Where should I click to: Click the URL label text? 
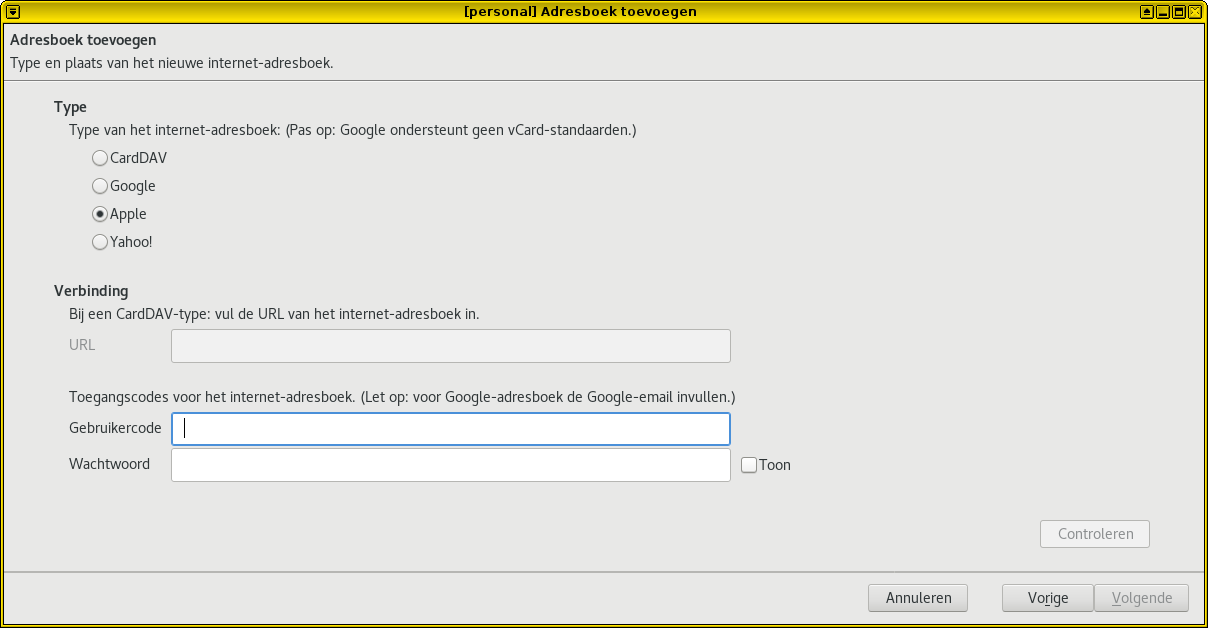click(82, 345)
